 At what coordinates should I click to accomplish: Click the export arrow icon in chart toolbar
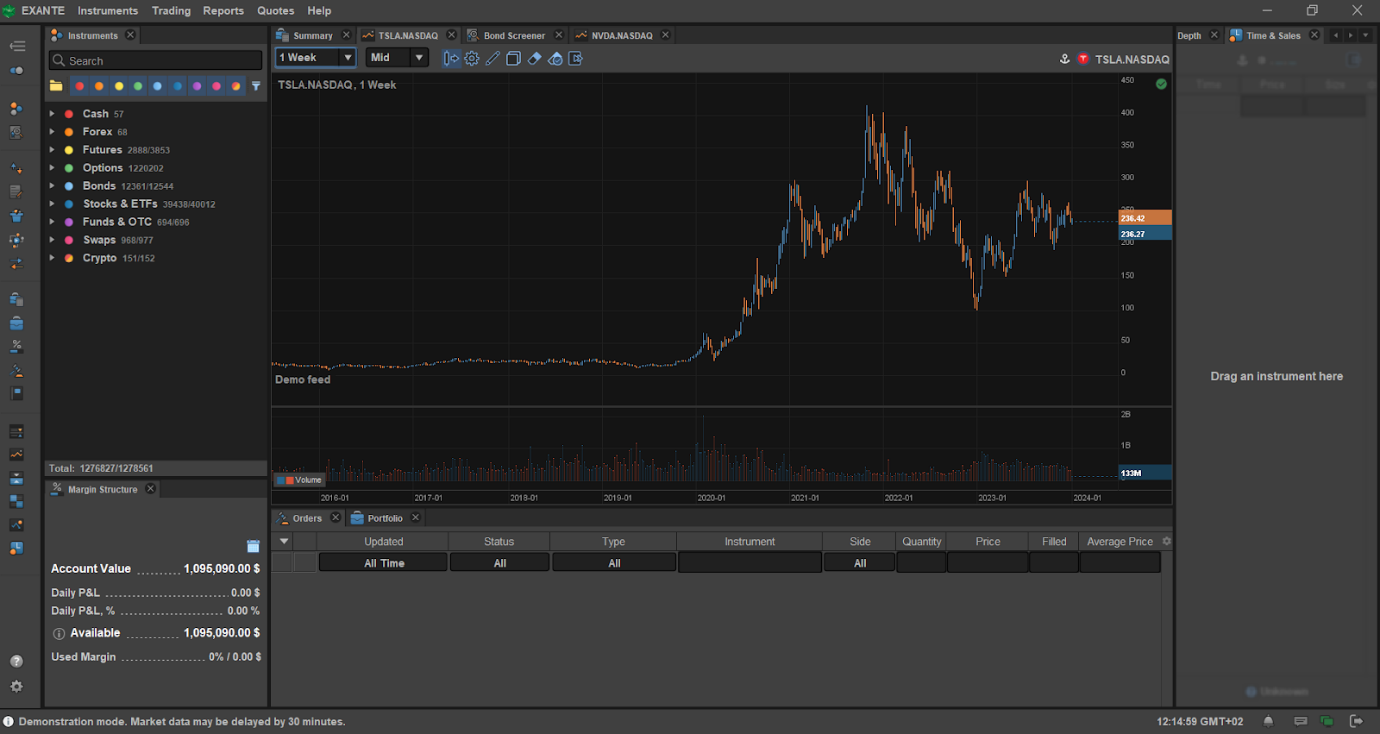[576, 58]
